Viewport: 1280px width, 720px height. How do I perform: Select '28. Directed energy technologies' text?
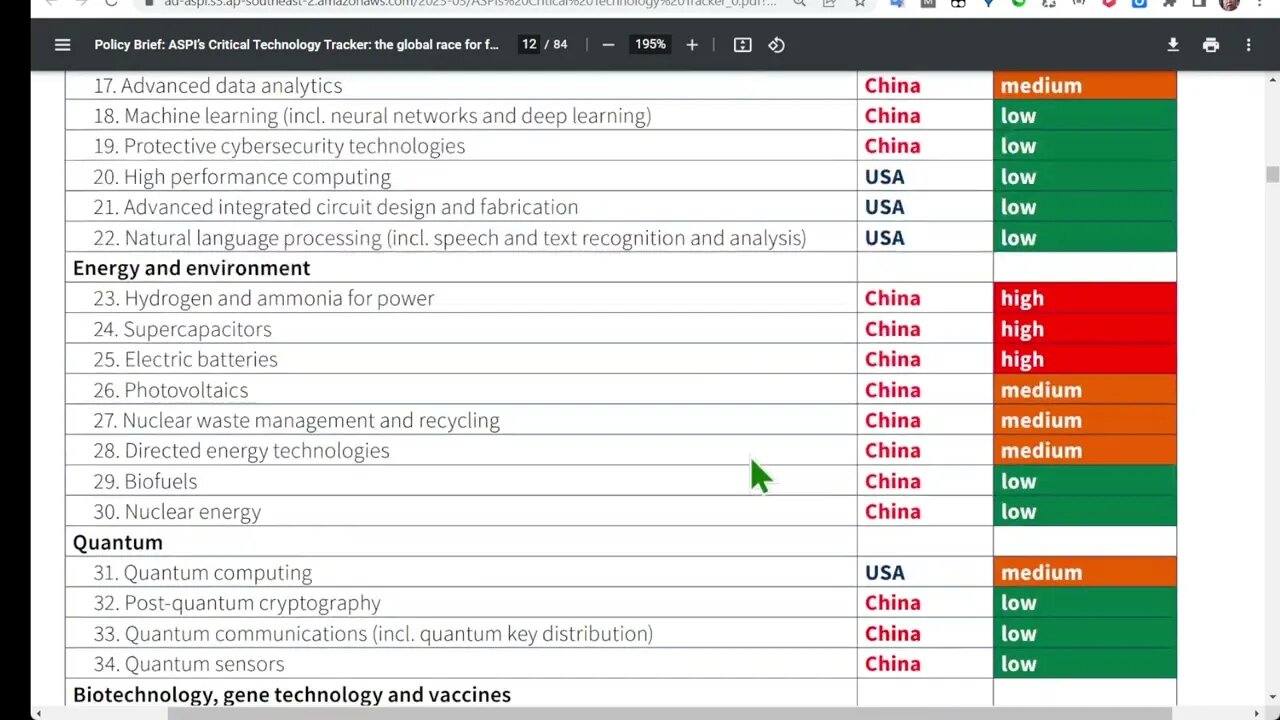click(241, 451)
